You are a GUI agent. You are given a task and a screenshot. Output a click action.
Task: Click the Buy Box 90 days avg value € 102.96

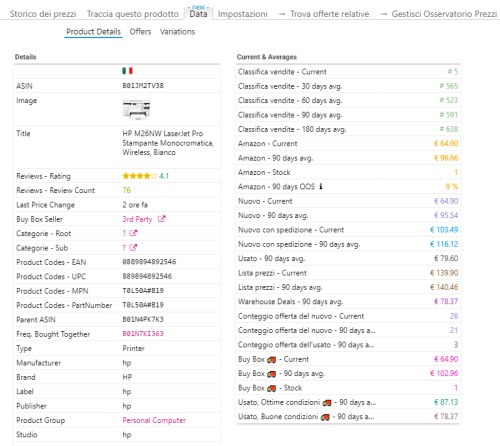pos(444,373)
